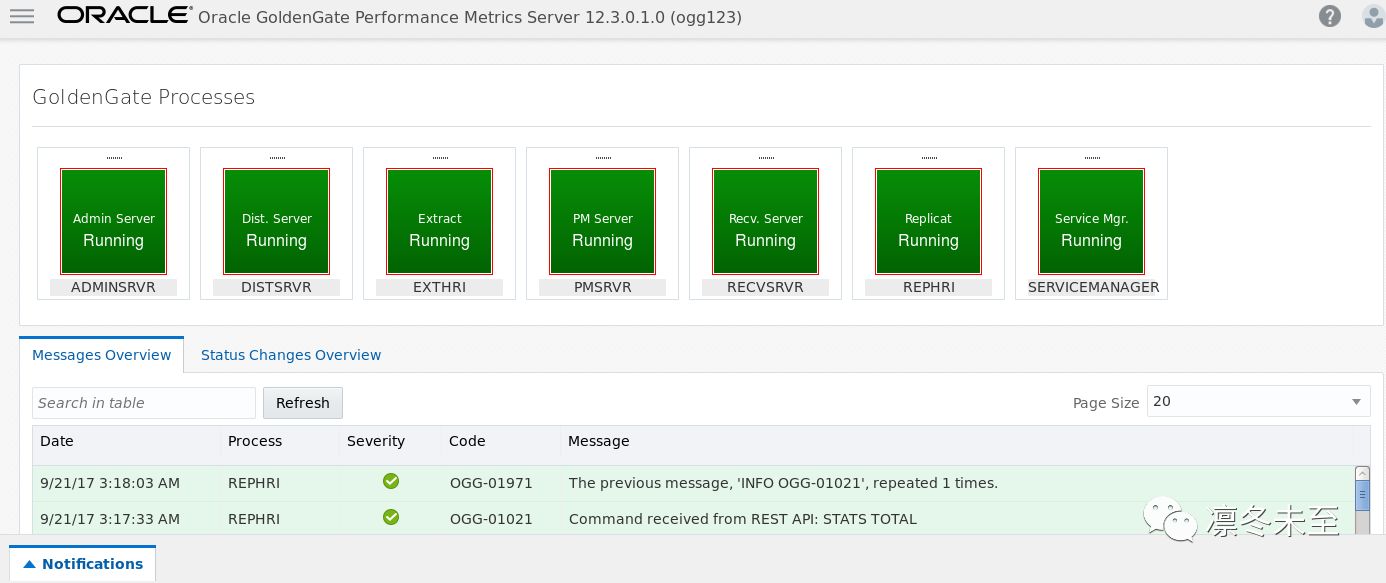Select the Recv. Server process tile
1386x583 pixels.
pyautogui.click(x=765, y=221)
